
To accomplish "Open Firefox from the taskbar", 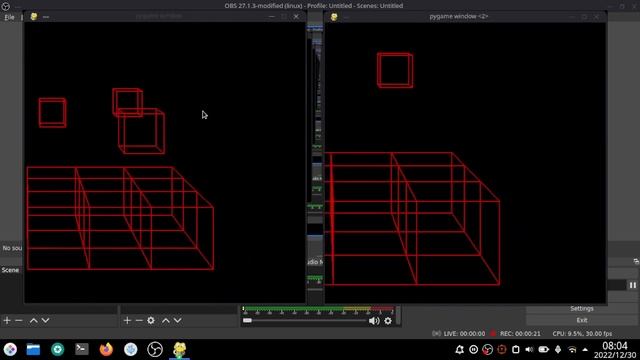I will (106, 349).
